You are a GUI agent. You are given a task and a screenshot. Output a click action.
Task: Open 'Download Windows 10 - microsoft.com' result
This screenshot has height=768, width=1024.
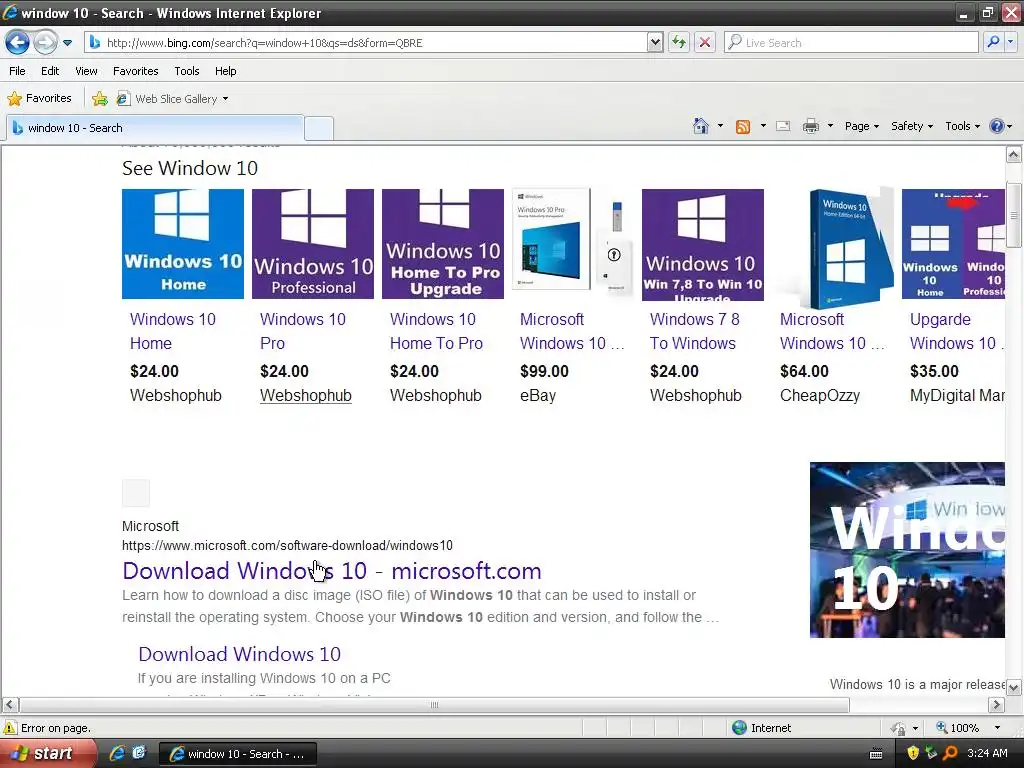tap(332, 571)
